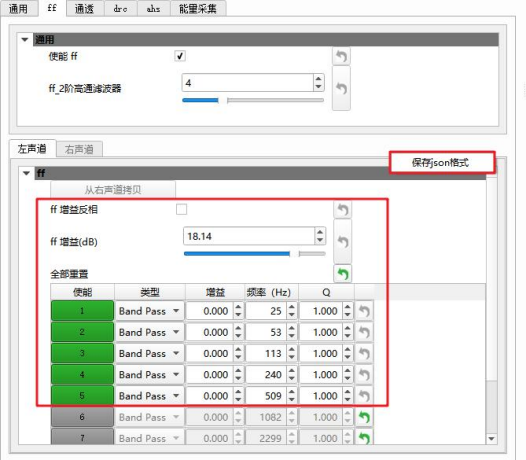
Task: Click the frequency field showing 509
Action: click(x=267, y=396)
